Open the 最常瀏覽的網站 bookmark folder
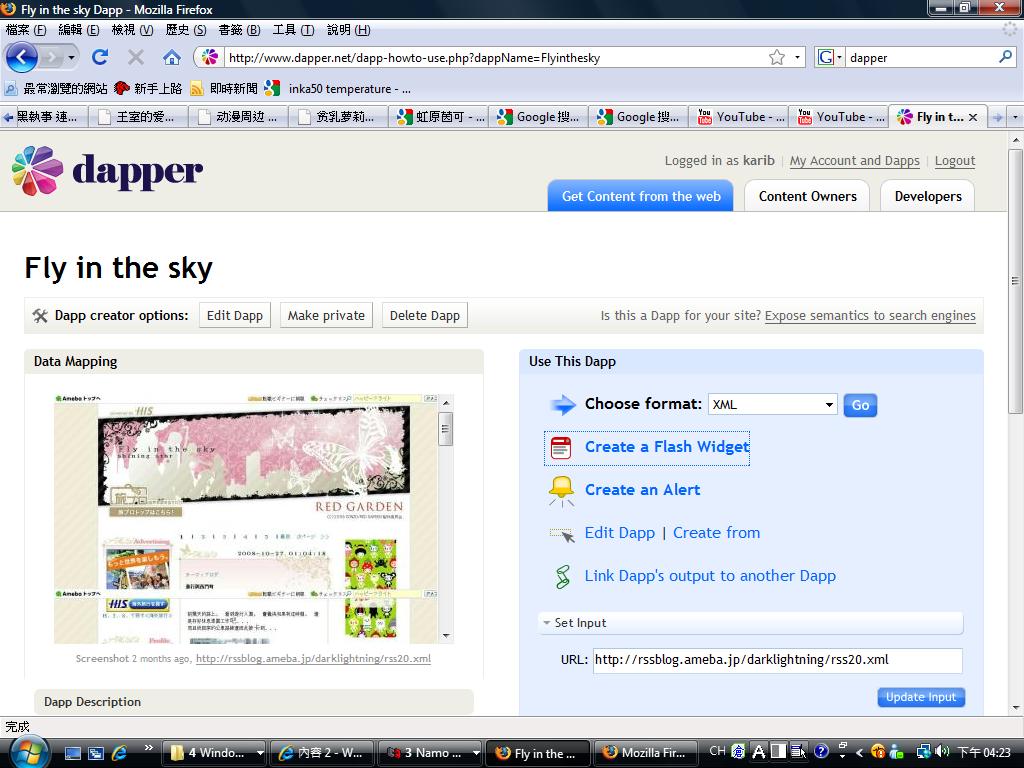The width and height of the screenshot is (1024, 768). pos(56,89)
